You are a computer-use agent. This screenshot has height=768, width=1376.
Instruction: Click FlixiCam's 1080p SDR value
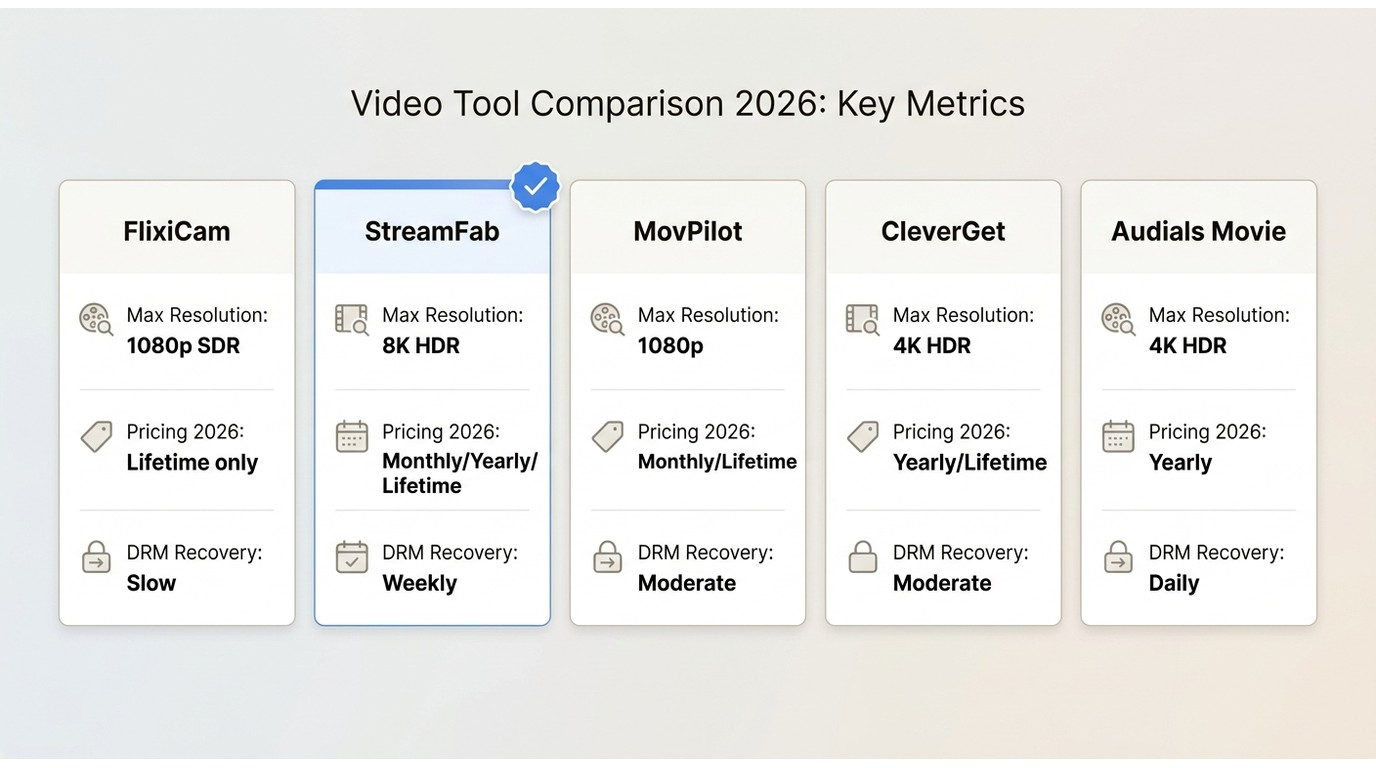tap(183, 346)
